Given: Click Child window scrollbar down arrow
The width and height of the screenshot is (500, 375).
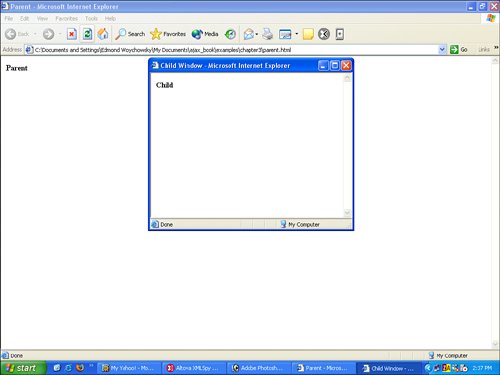Looking at the screenshot, I should 347,212.
